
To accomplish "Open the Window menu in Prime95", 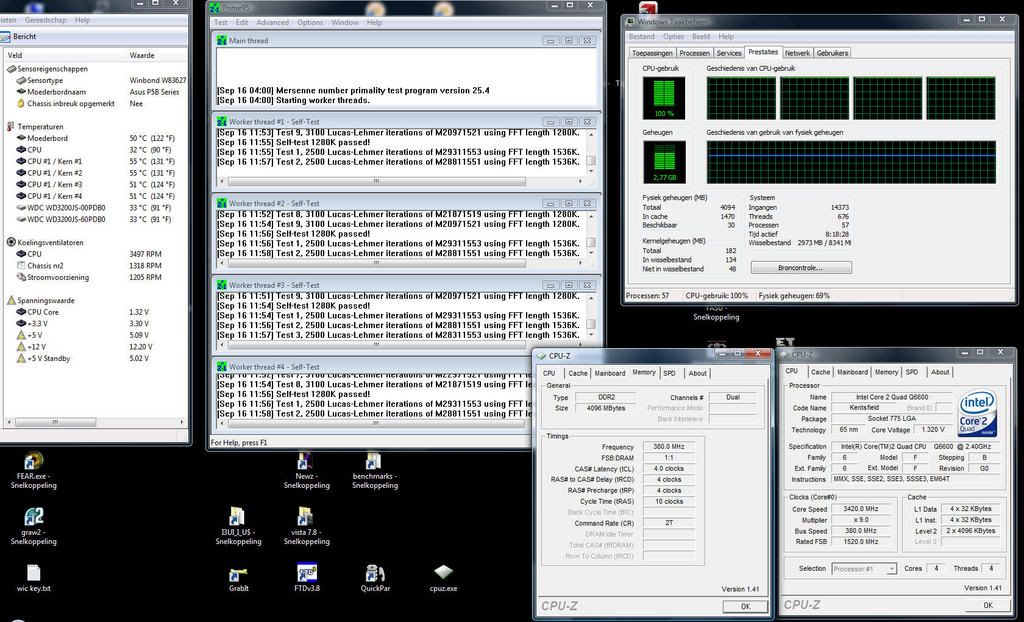I will click(345, 22).
